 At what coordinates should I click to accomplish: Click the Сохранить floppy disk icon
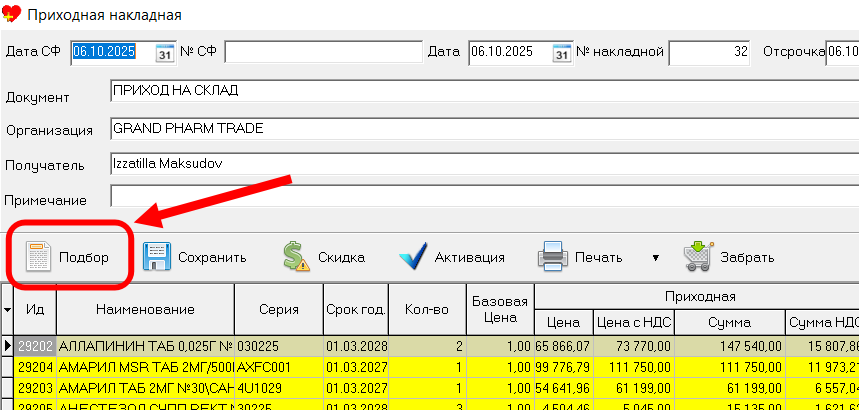[x=157, y=257]
